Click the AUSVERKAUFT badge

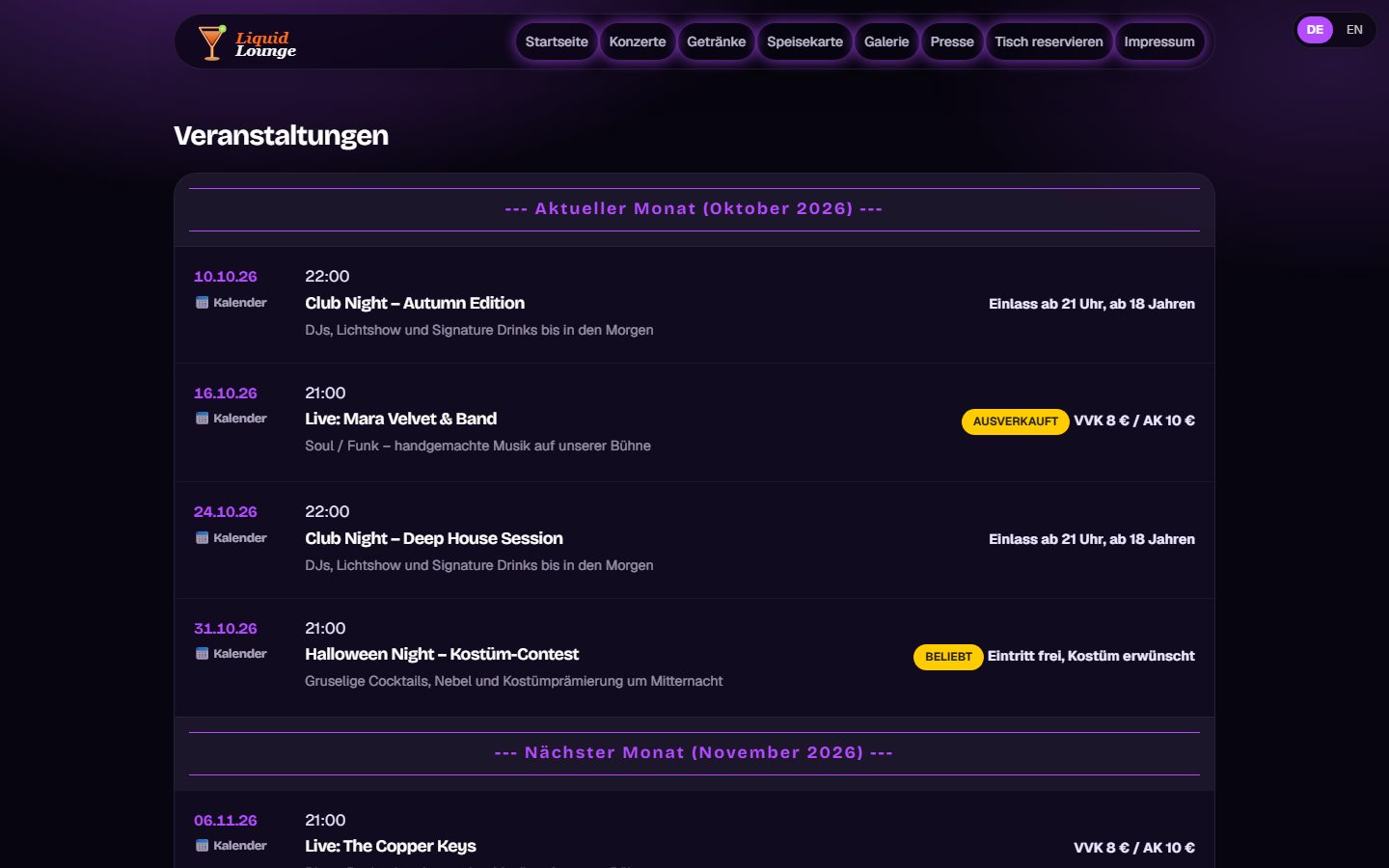pos(1015,421)
